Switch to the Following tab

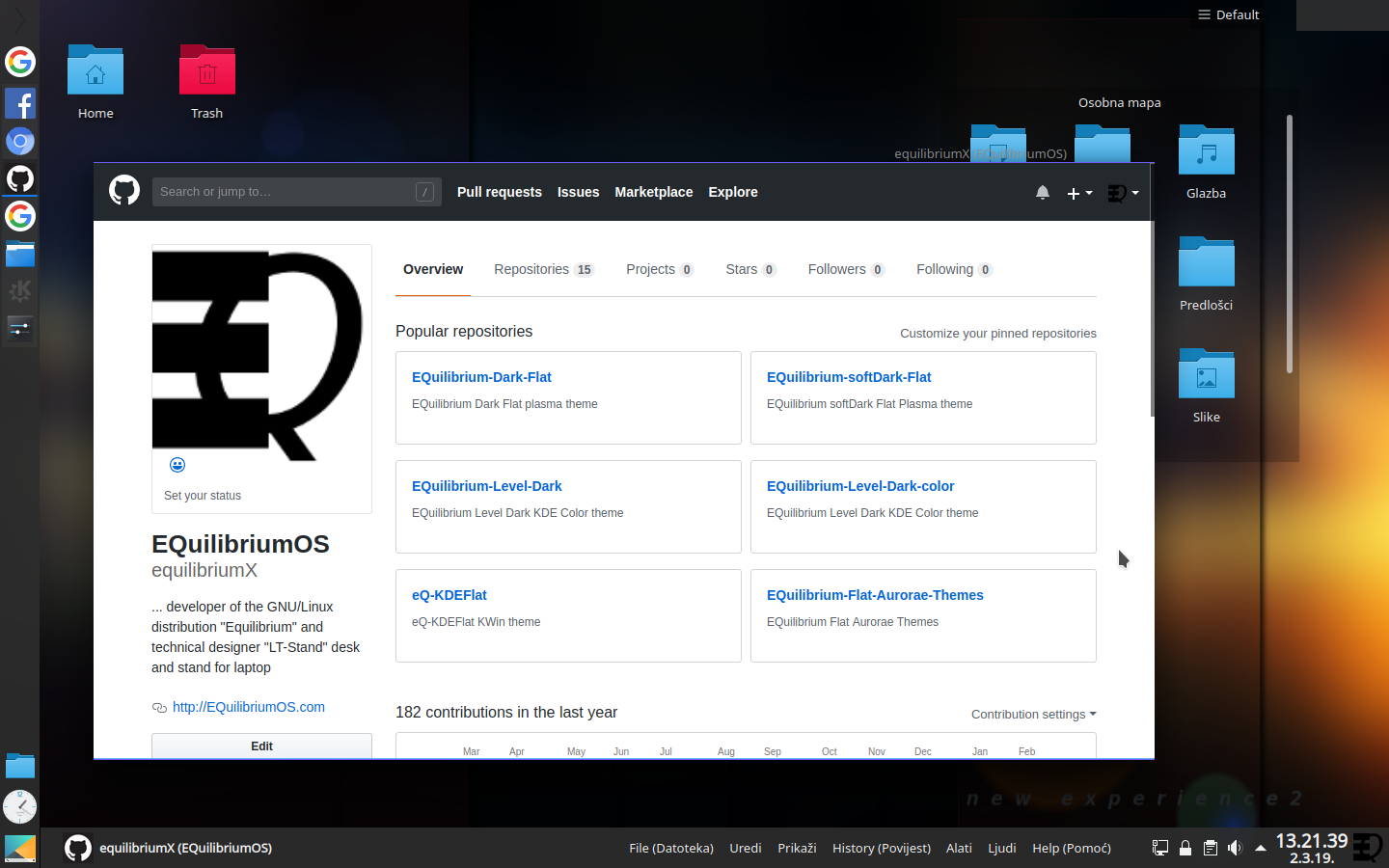click(x=954, y=269)
